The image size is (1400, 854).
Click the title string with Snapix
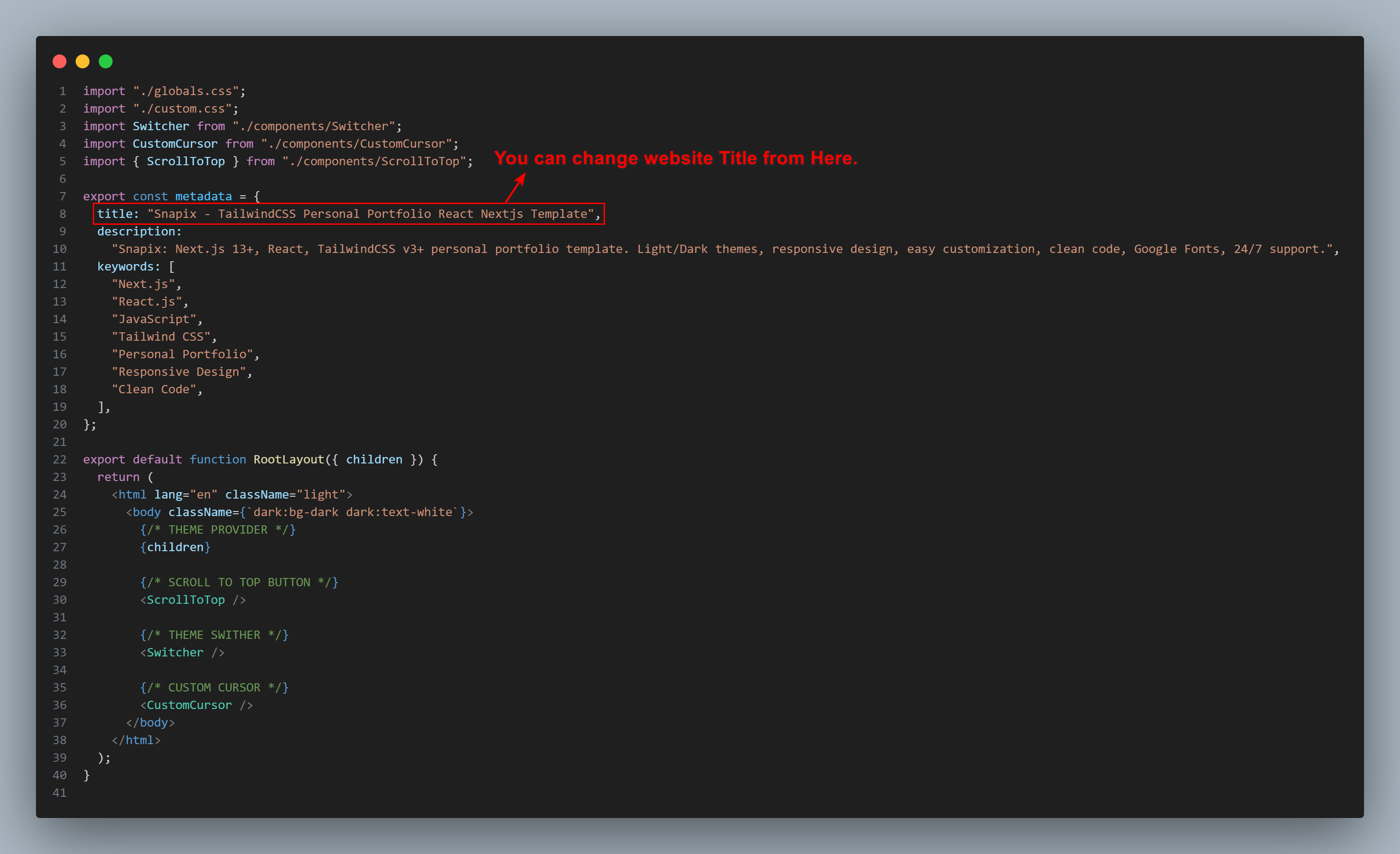pos(371,214)
